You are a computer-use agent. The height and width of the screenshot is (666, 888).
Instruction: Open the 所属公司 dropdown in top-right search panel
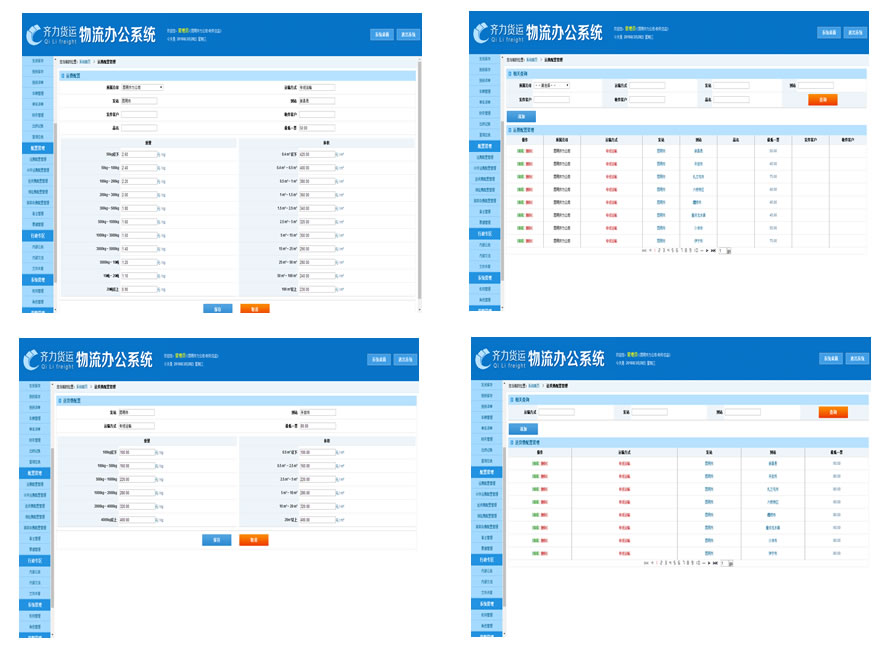[552, 85]
